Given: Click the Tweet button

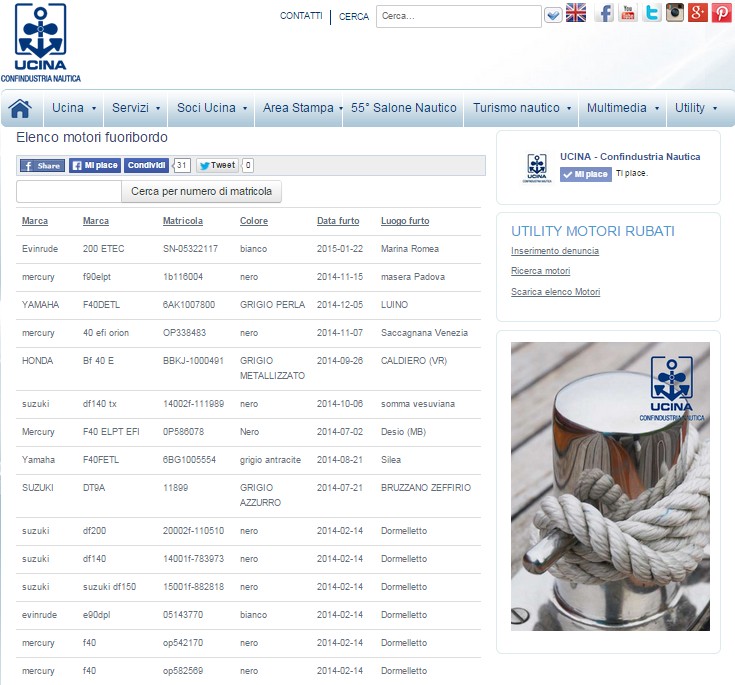Looking at the screenshot, I should 217,166.
